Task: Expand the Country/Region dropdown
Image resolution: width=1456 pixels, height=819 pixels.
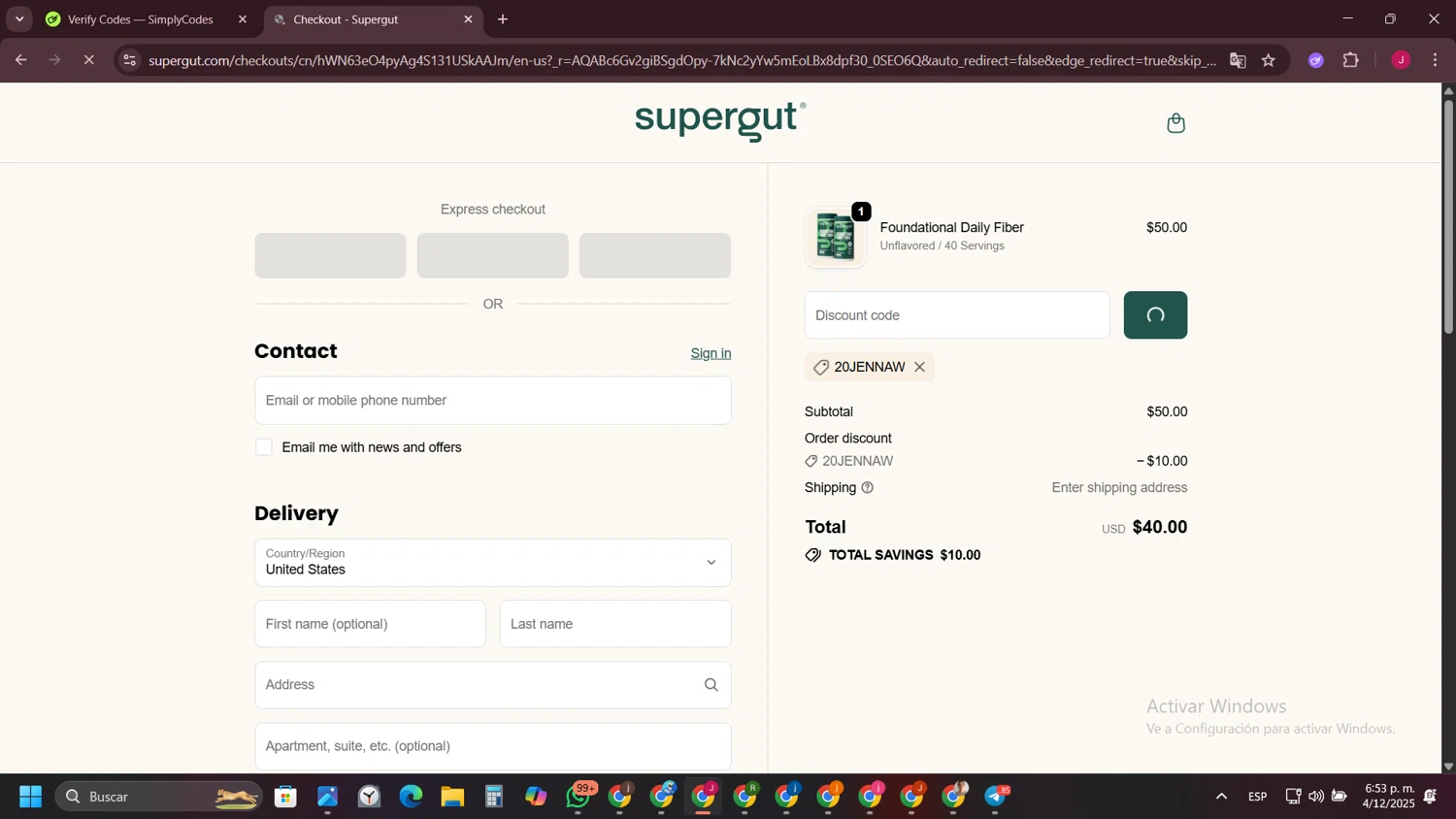Action: (x=493, y=563)
